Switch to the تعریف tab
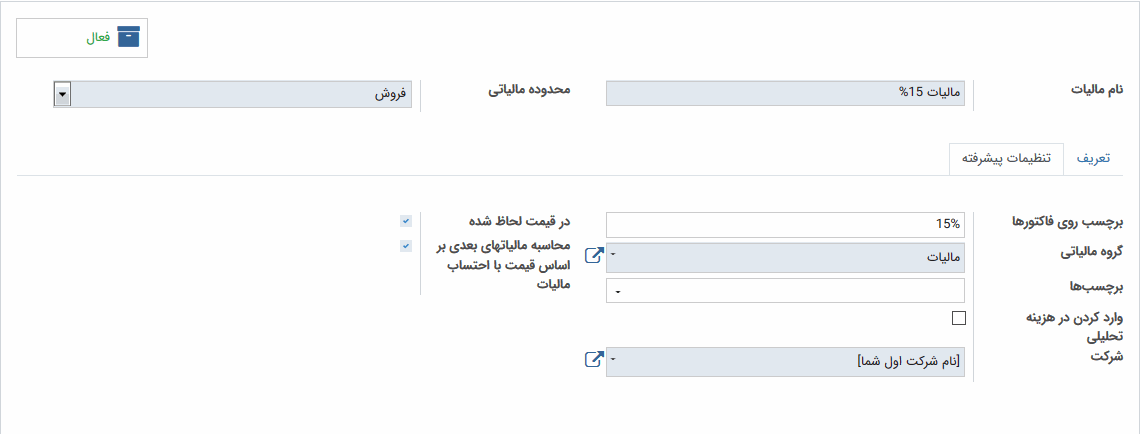This screenshot has height=434, width=1140. (1093, 160)
